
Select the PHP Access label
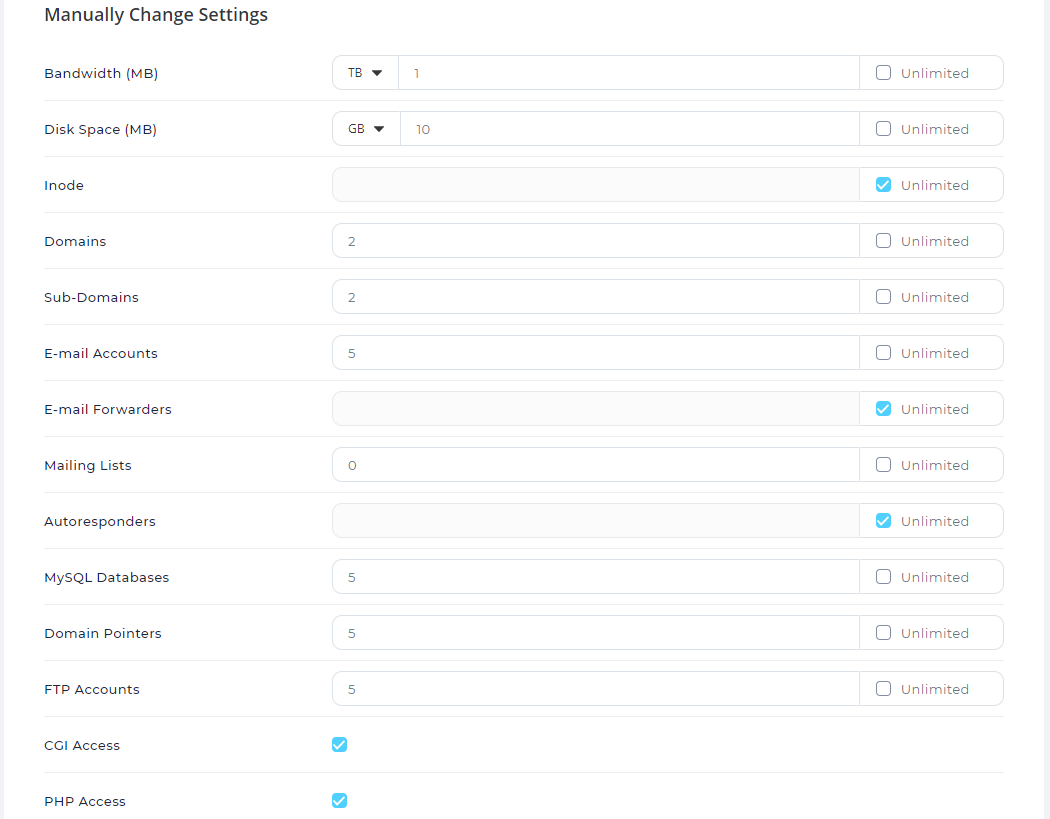click(x=84, y=802)
